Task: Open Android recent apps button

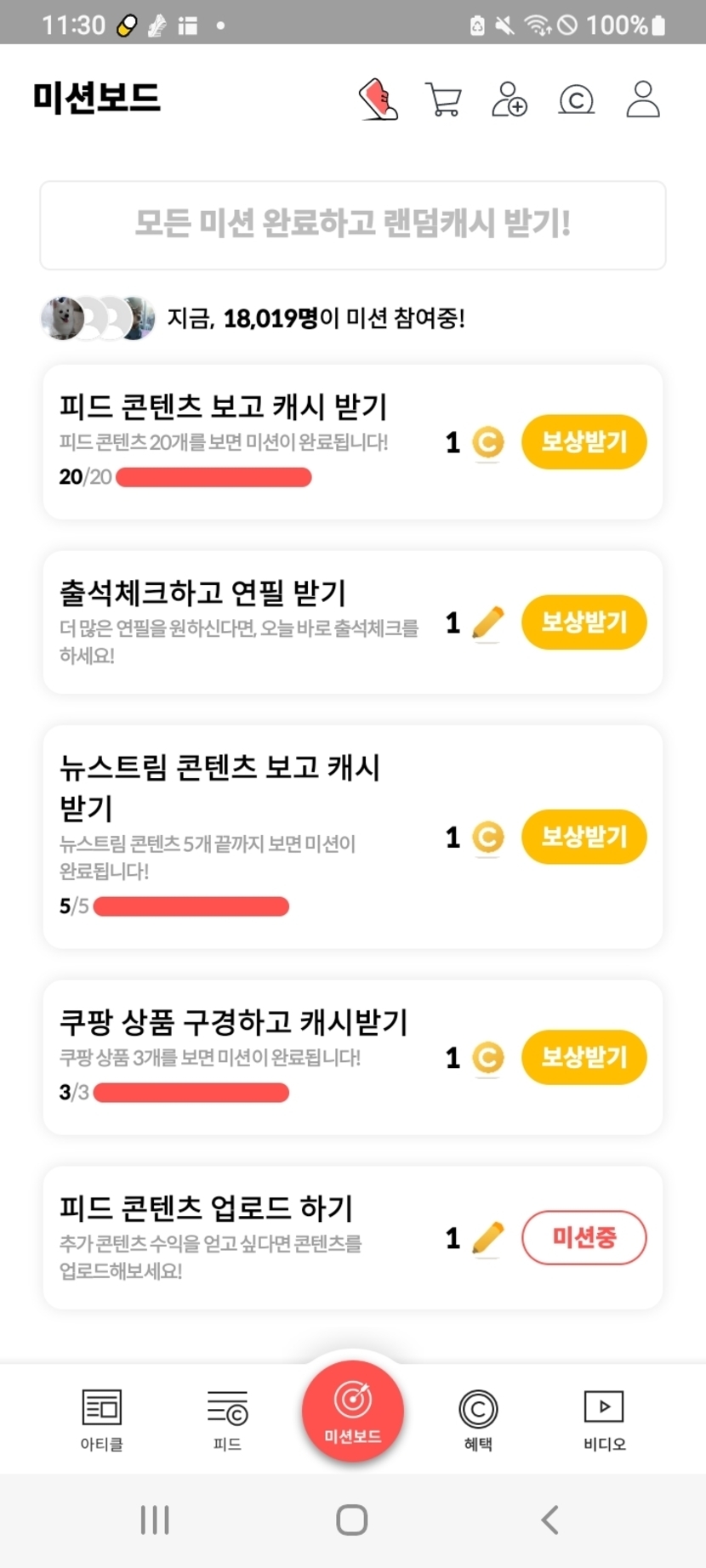Action: 155,1520
